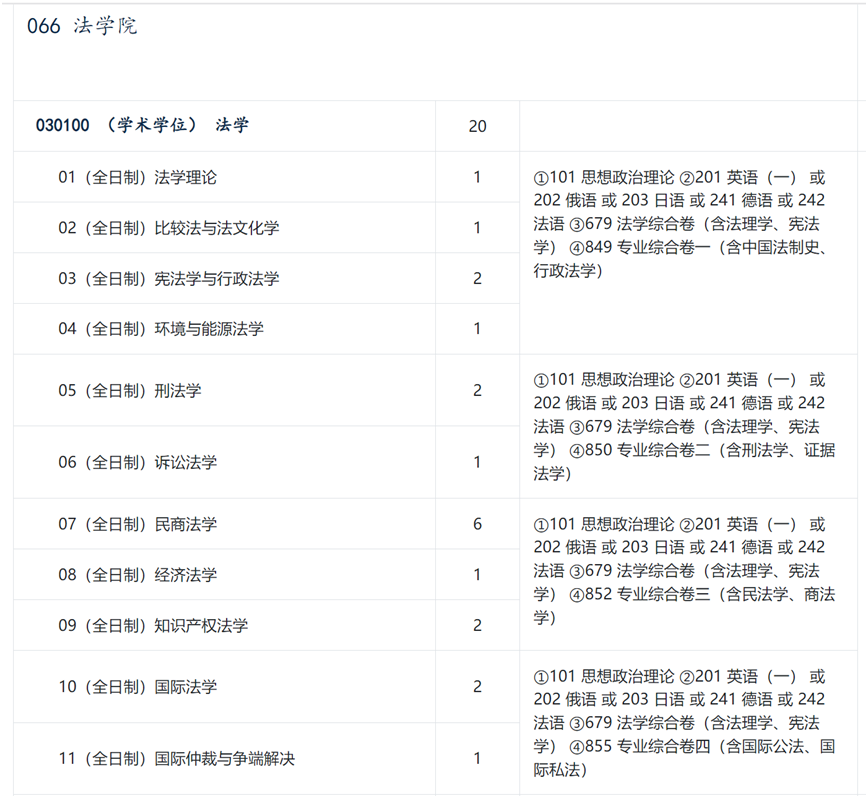Click the total enrollment number 20
This screenshot has height=798, width=868.
click(477, 126)
